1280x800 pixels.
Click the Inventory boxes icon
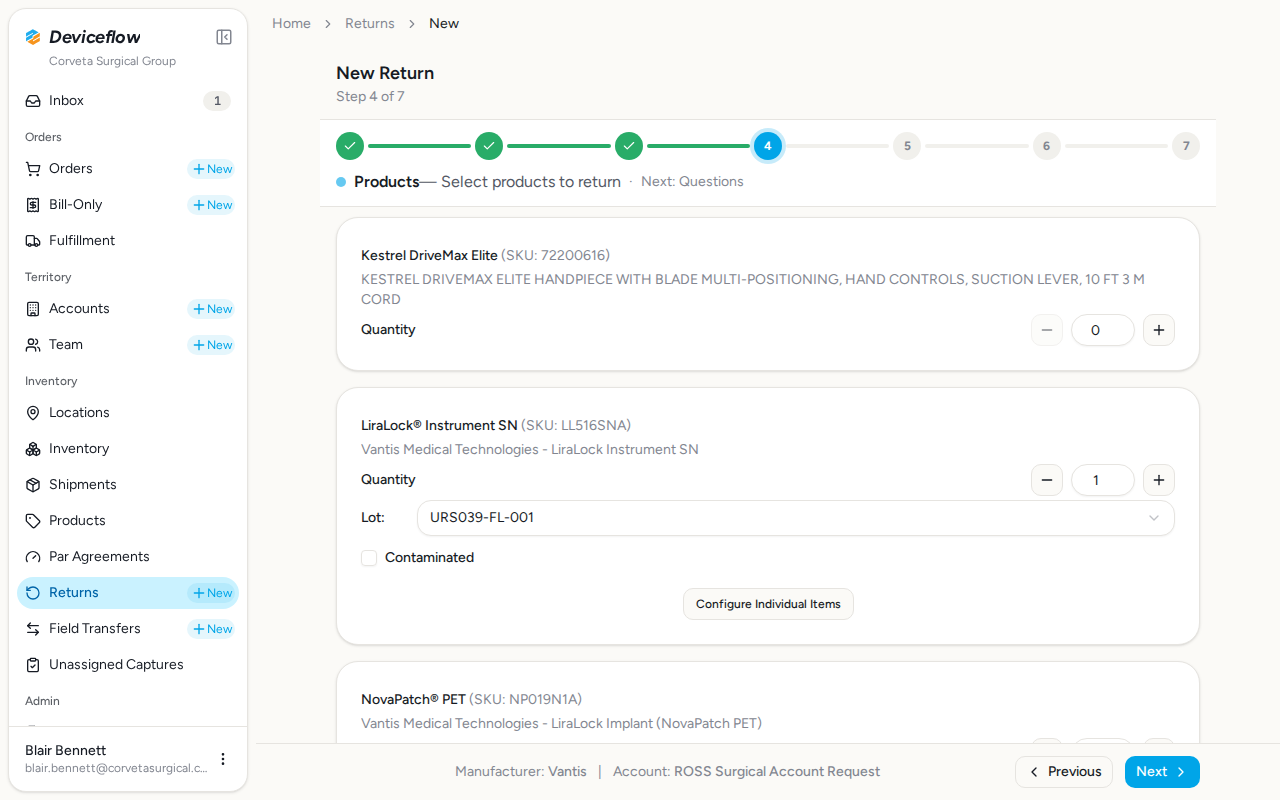[x=33, y=449]
